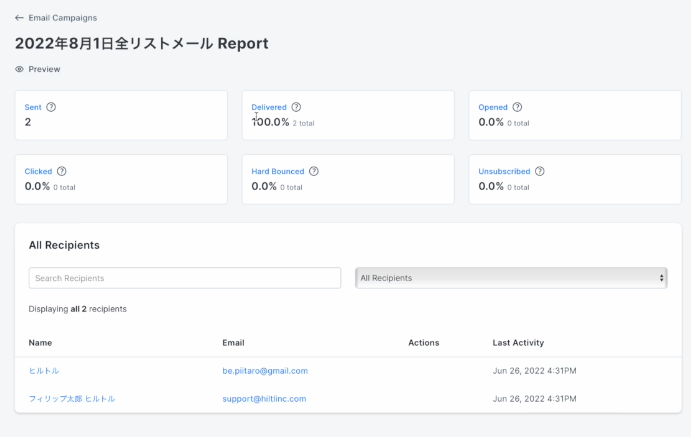Click the Search Recipients input field
This screenshot has width=691, height=437.
coord(184,278)
